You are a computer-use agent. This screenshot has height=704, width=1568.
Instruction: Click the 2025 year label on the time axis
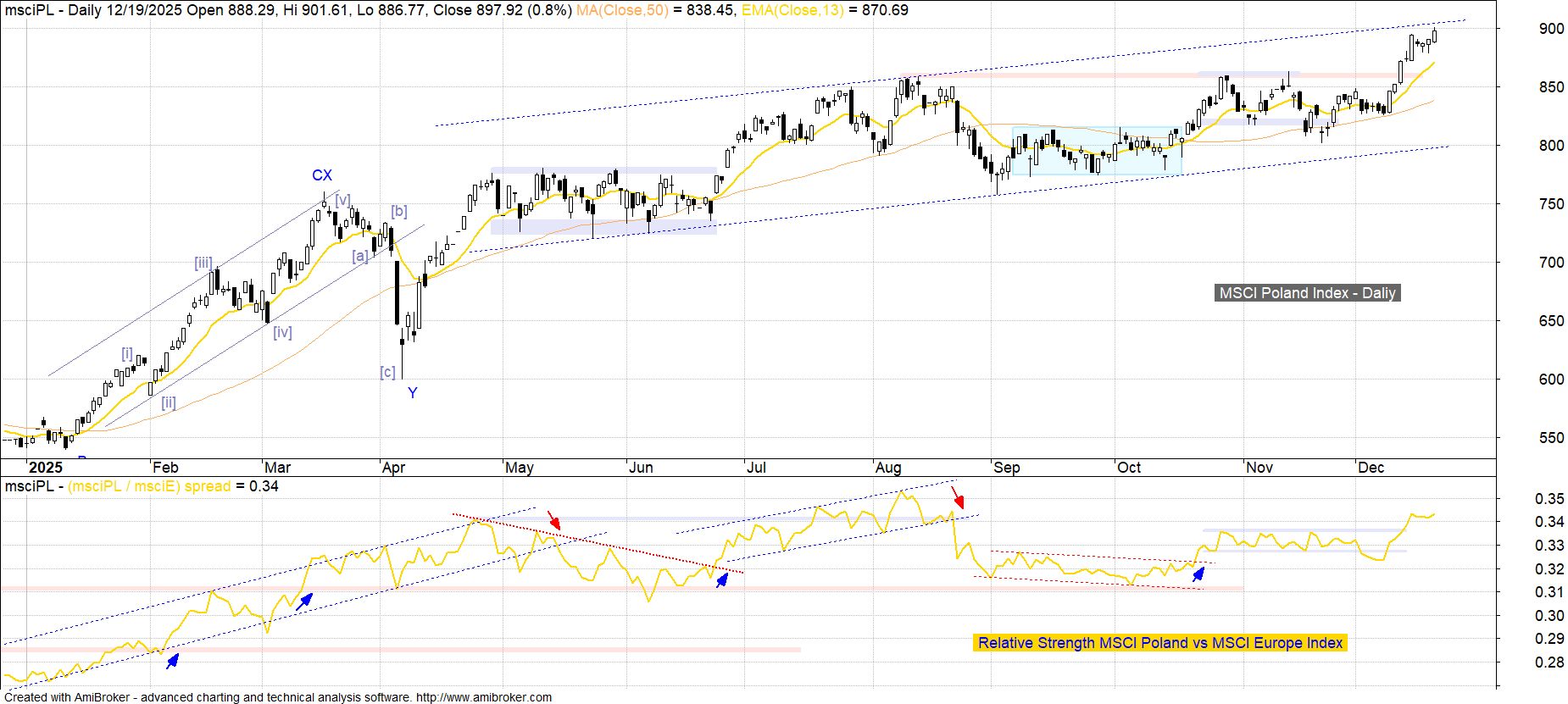[45, 468]
